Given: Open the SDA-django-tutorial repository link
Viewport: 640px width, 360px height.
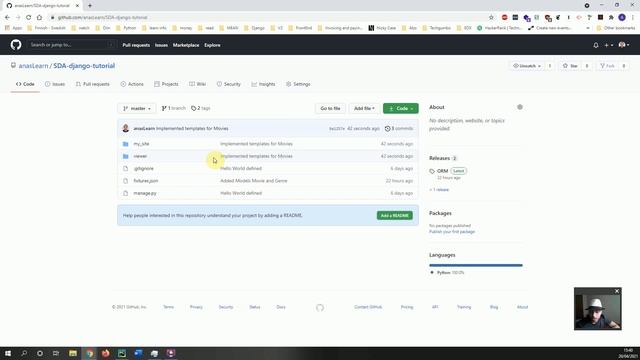Looking at the screenshot, I should pyautogui.click(x=84, y=66).
